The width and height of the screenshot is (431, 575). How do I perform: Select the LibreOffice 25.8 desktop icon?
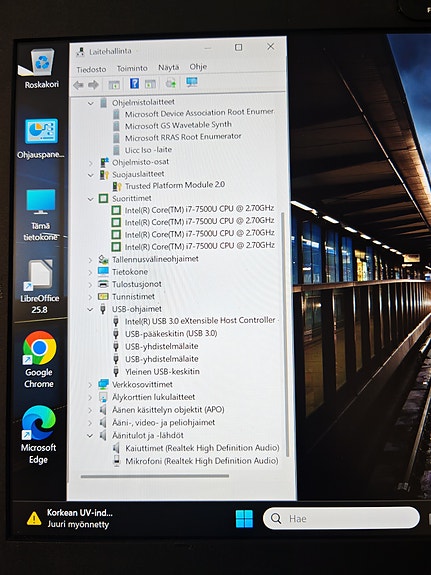tap(40, 287)
